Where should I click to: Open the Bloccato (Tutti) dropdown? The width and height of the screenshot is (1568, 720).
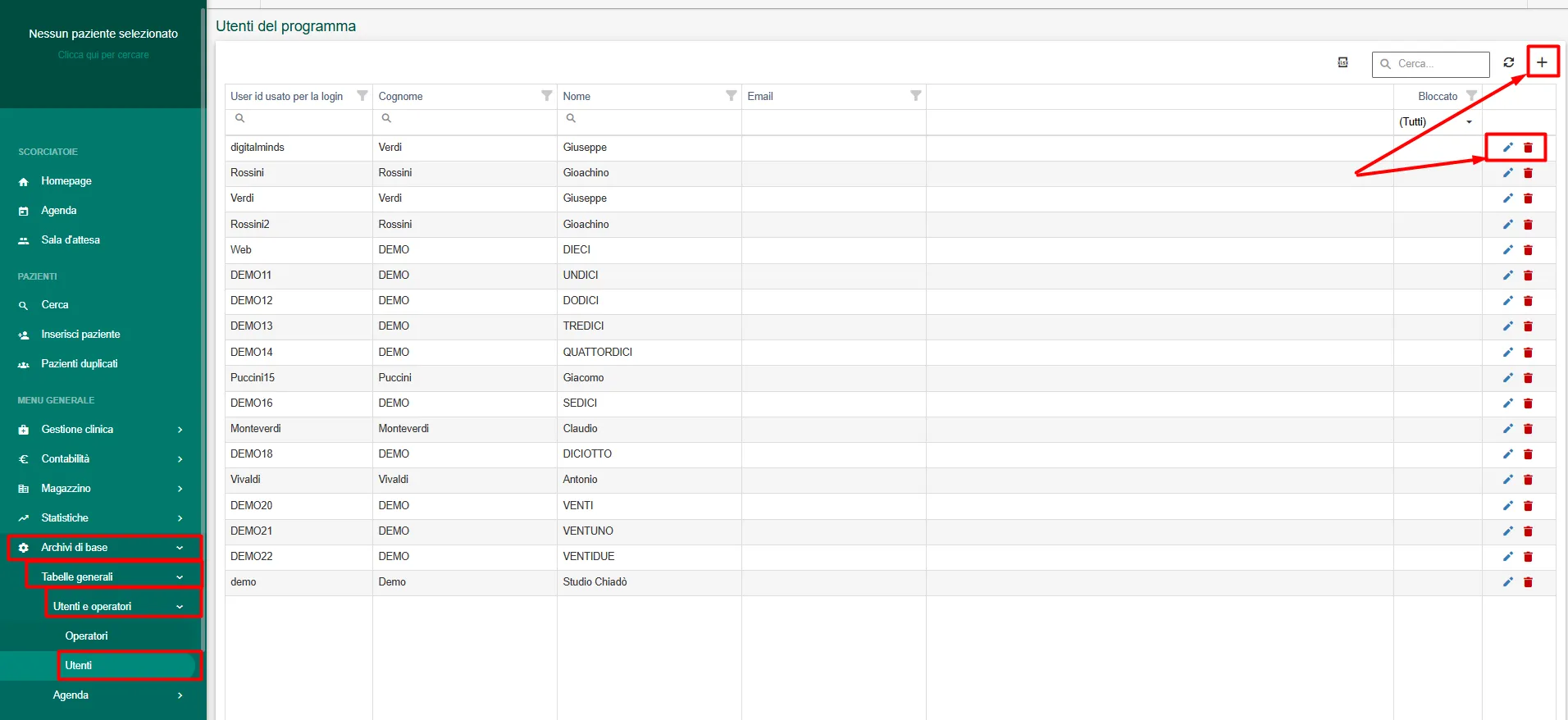[1436, 122]
